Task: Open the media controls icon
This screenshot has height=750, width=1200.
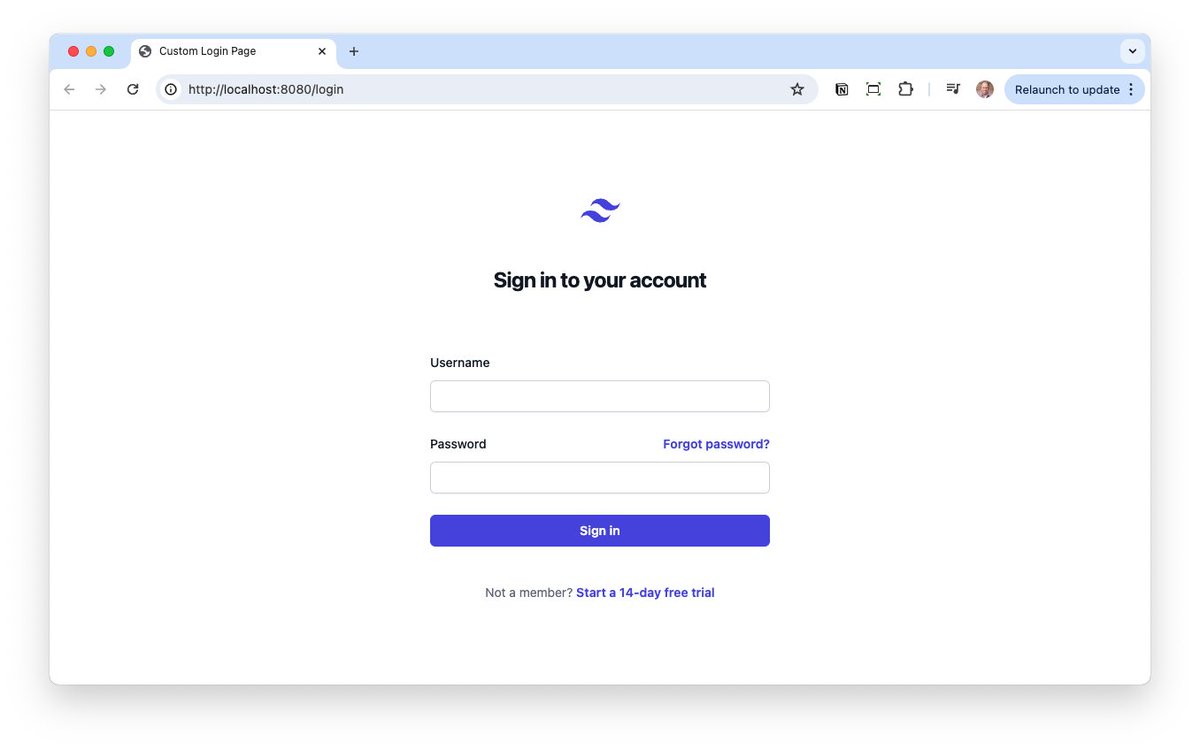Action: (953, 89)
